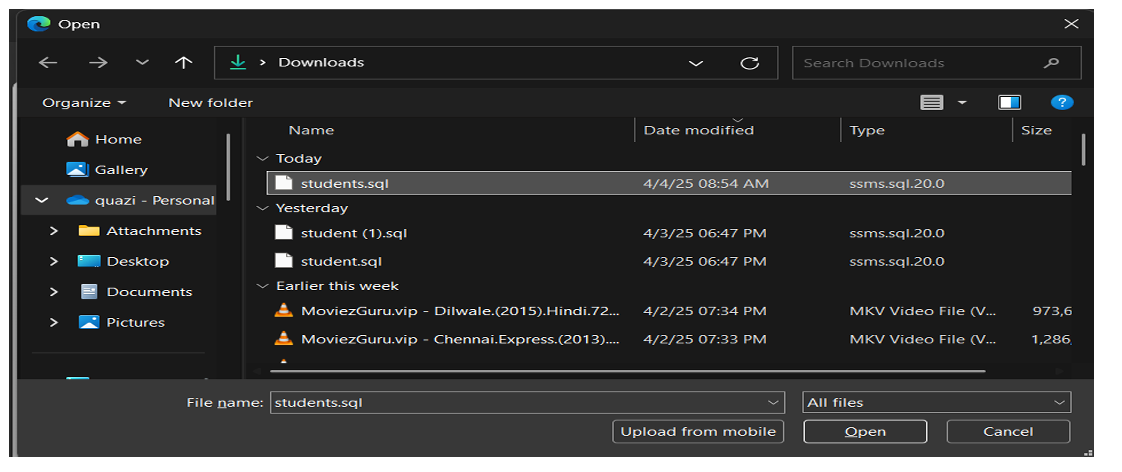
Task: Click the Upload from mobile button
Action: tap(698, 431)
